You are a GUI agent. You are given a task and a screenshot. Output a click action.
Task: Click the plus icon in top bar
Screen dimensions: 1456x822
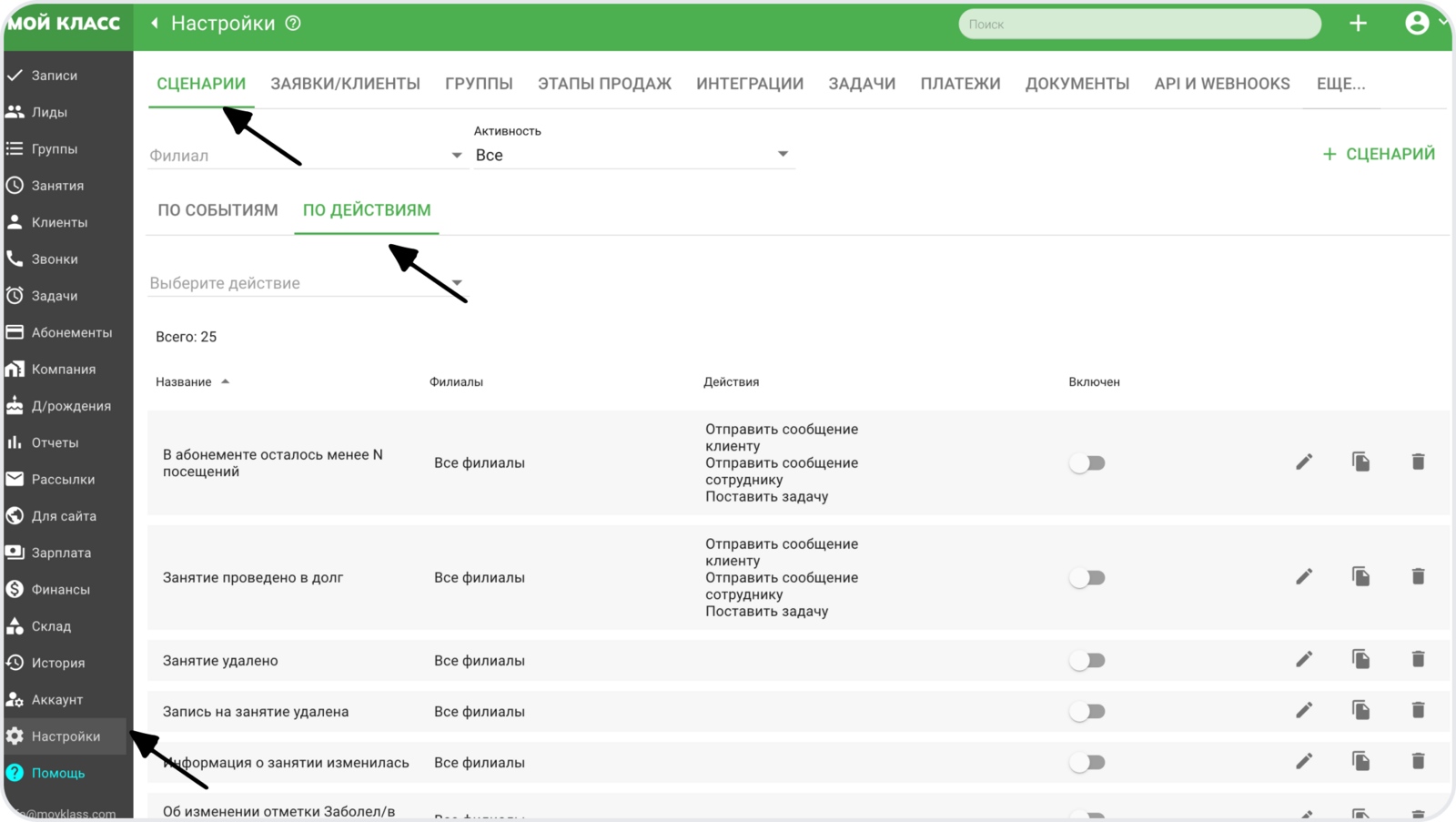(x=1358, y=24)
